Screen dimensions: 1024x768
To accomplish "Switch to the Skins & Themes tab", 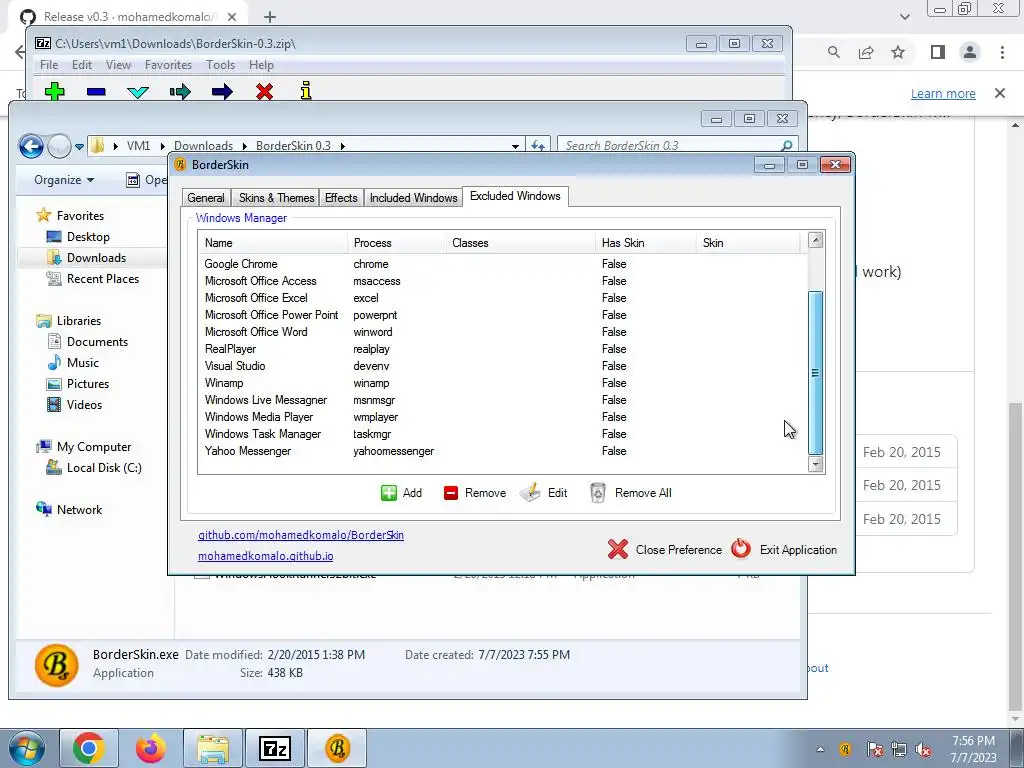I will pyautogui.click(x=276, y=198).
